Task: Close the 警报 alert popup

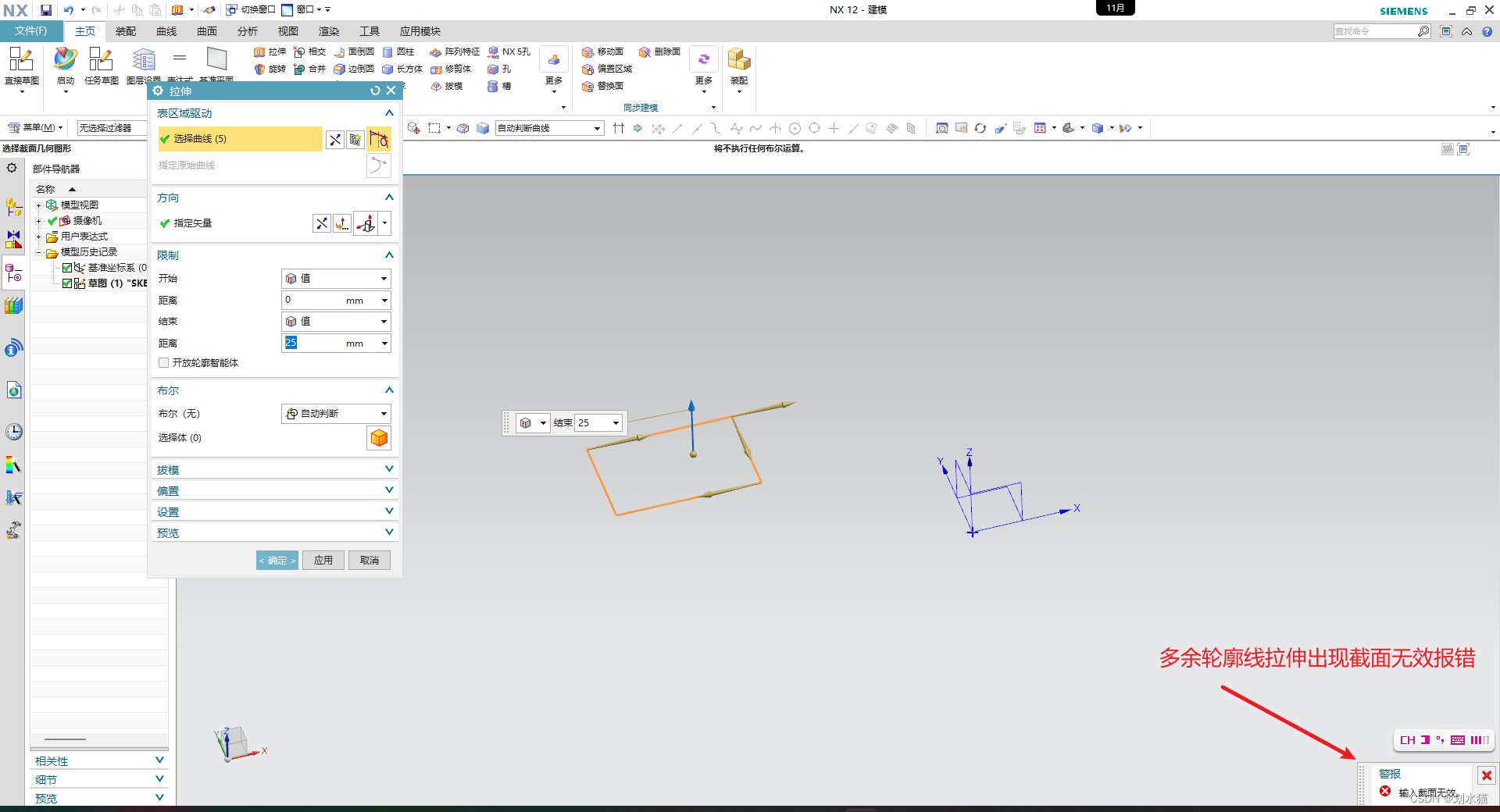Action: 1487,775
